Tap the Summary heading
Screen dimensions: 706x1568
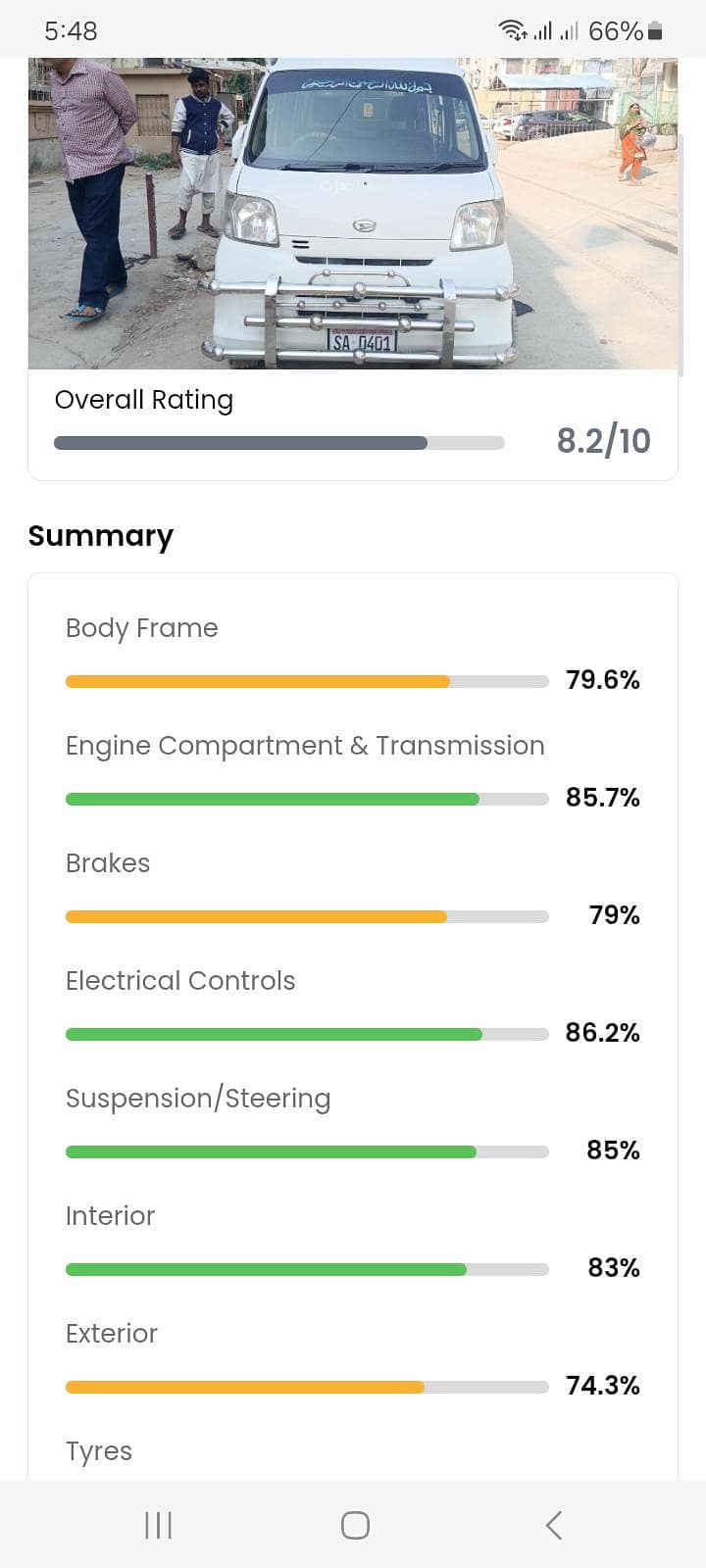[x=101, y=536]
